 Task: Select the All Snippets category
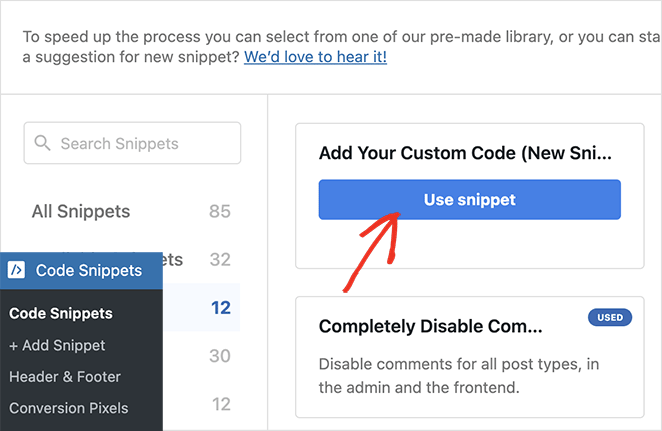pyautogui.click(x=81, y=211)
